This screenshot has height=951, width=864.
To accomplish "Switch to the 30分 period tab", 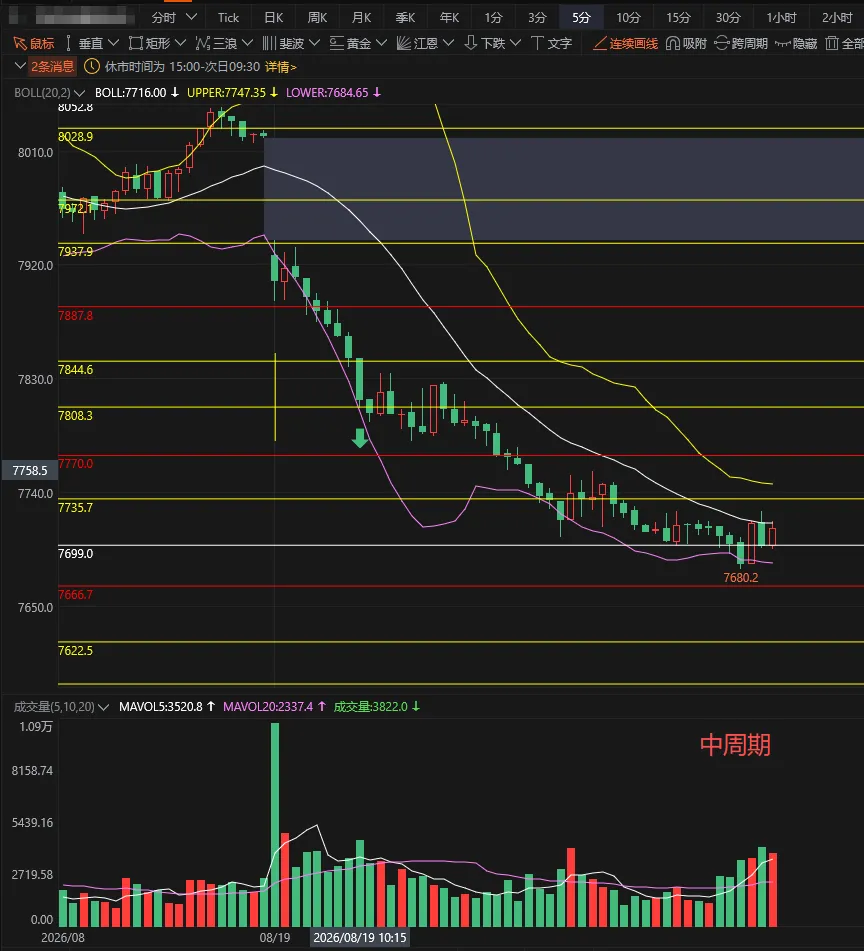I will pos(728,18).
